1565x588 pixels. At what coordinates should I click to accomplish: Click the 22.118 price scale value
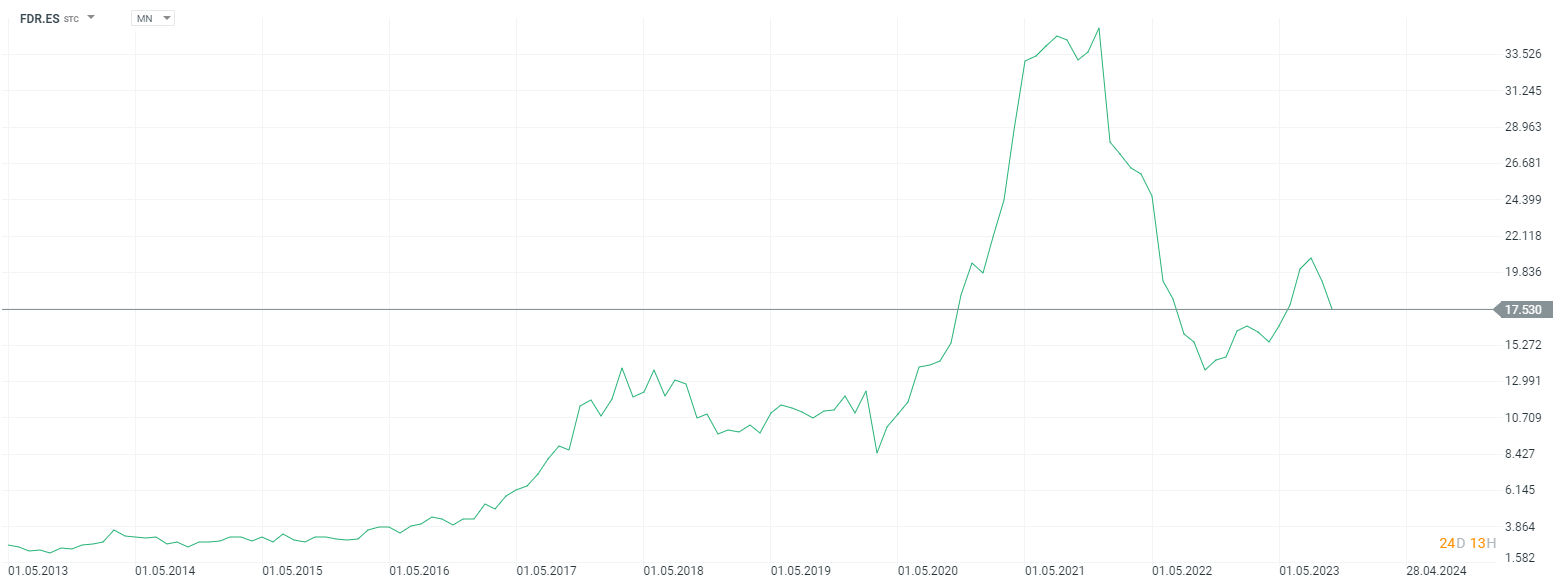(1523, 236)
